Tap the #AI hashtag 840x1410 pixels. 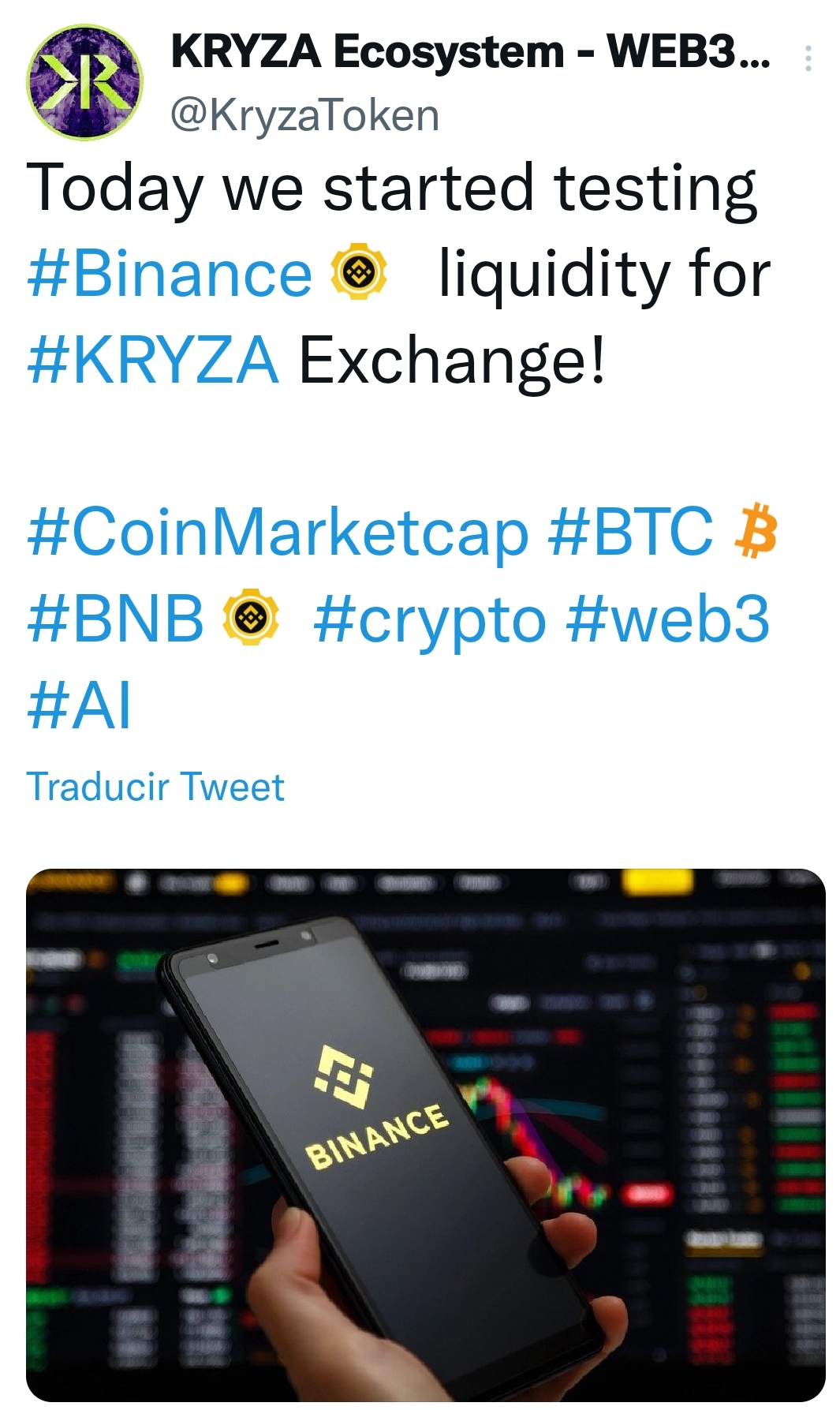pyautogui.click(x=79, y=705)
